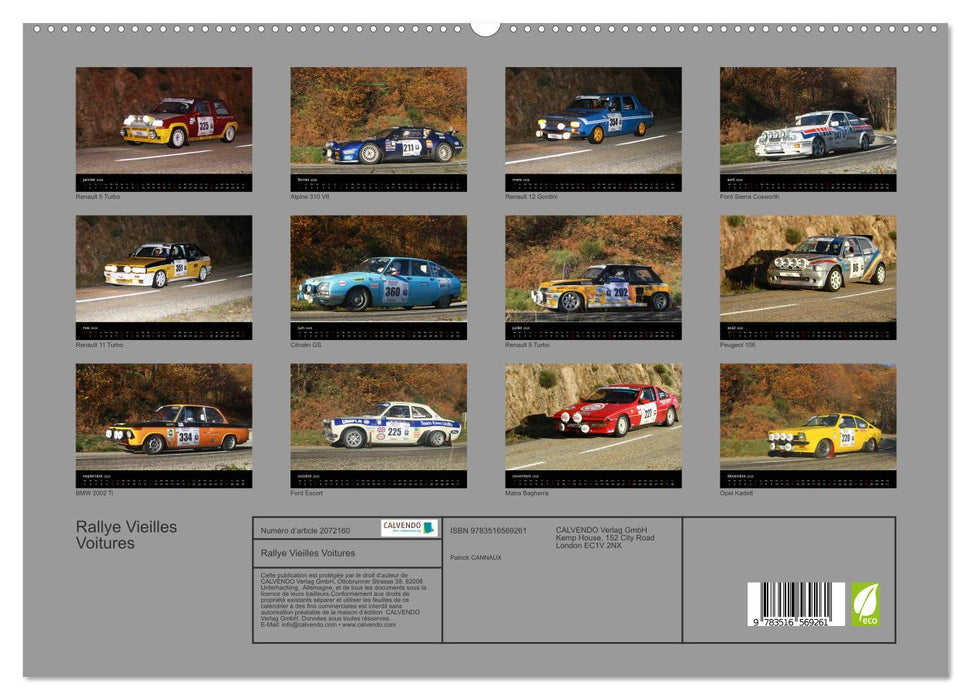Select the Ford Escort October label
The height and width of the screenshot is (700, 971).
point(305,494)
